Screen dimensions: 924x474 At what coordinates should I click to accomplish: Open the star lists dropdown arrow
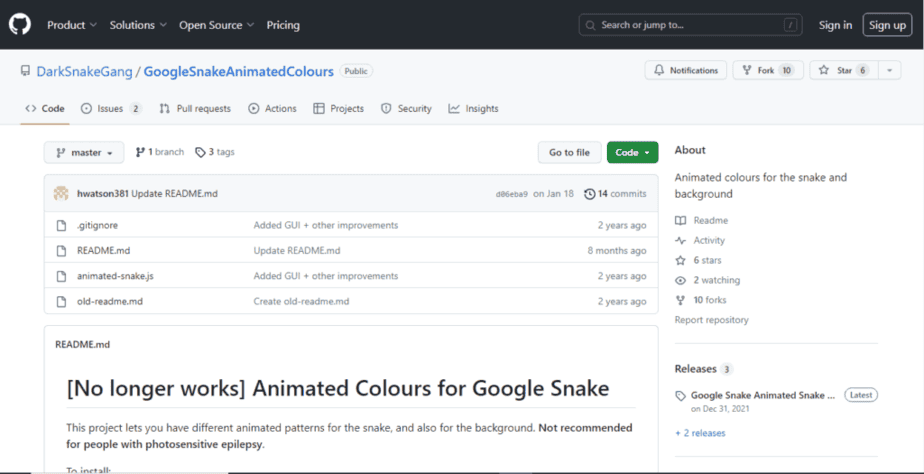point(890,70)
